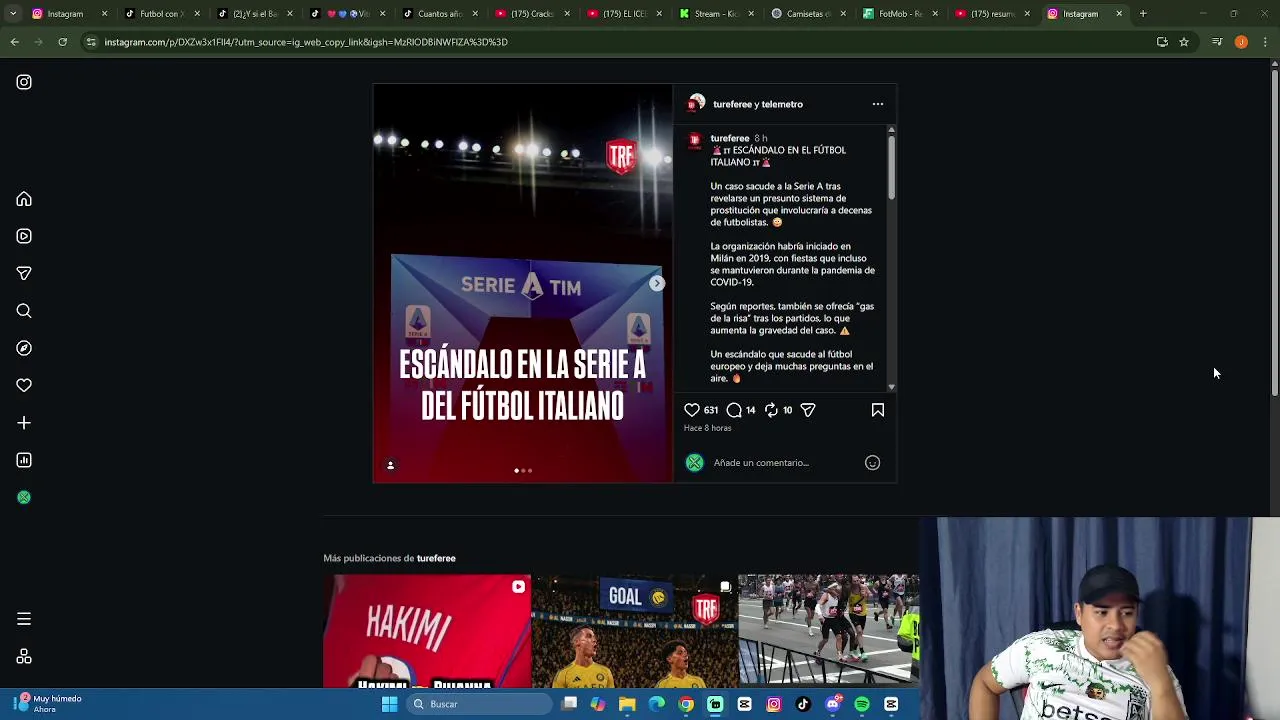
Task: View likes by clicking 631 count
Action: [710, 410]
